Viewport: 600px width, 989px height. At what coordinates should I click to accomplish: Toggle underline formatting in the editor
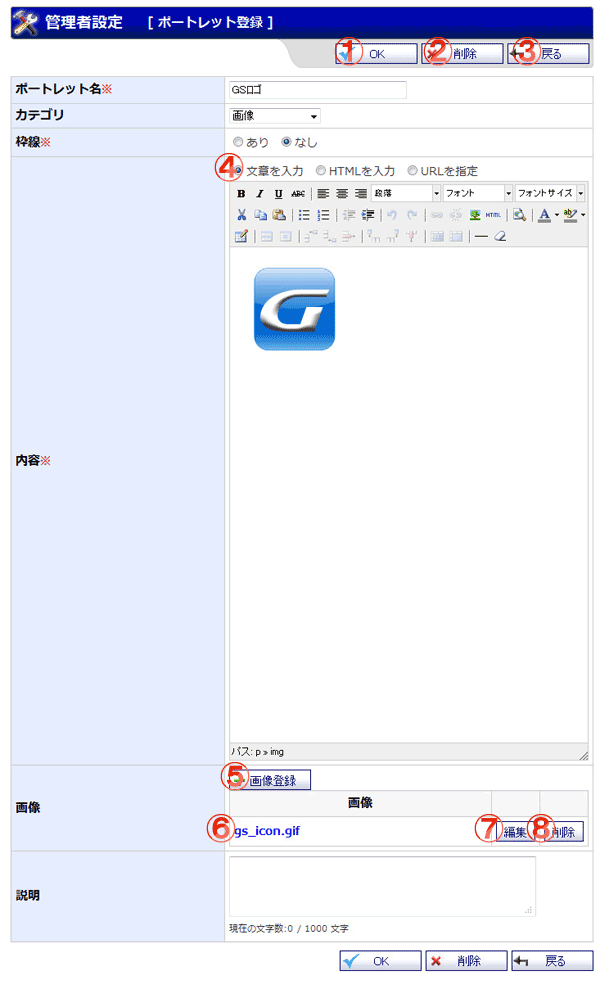pyautogui.click(x=278, y=194)
